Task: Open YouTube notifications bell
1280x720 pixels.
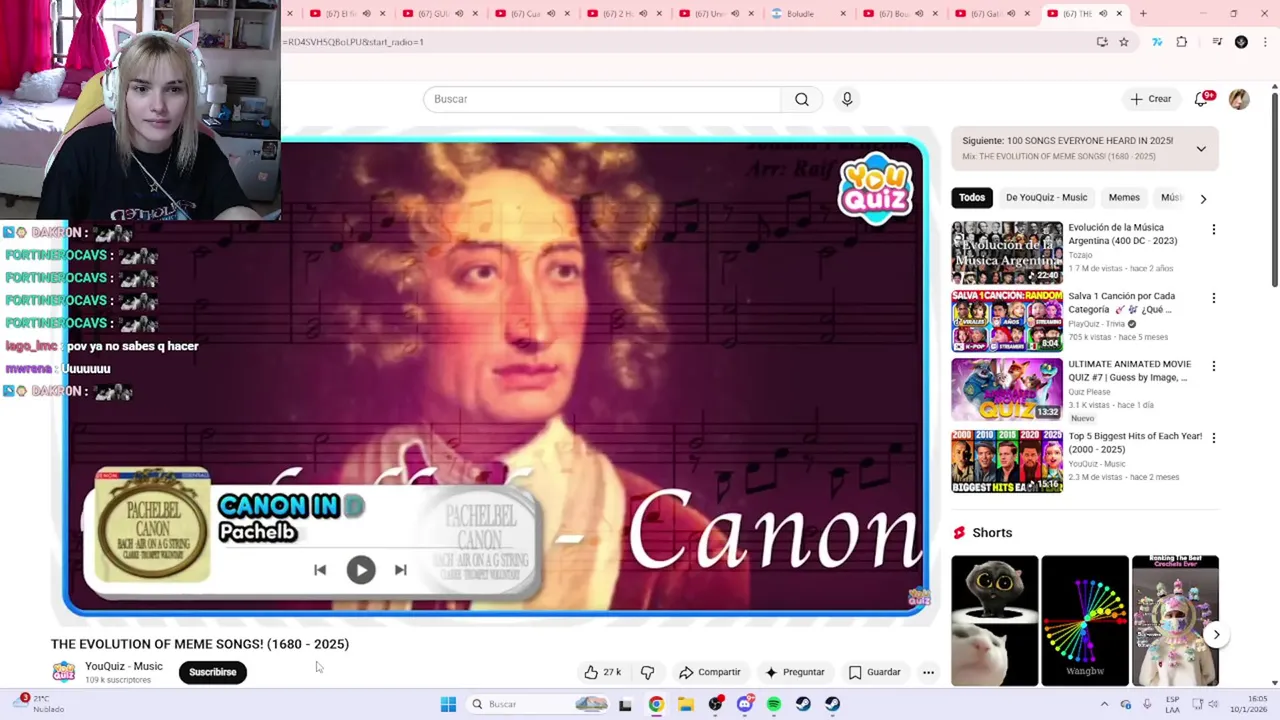Action: click(1202, 98)
